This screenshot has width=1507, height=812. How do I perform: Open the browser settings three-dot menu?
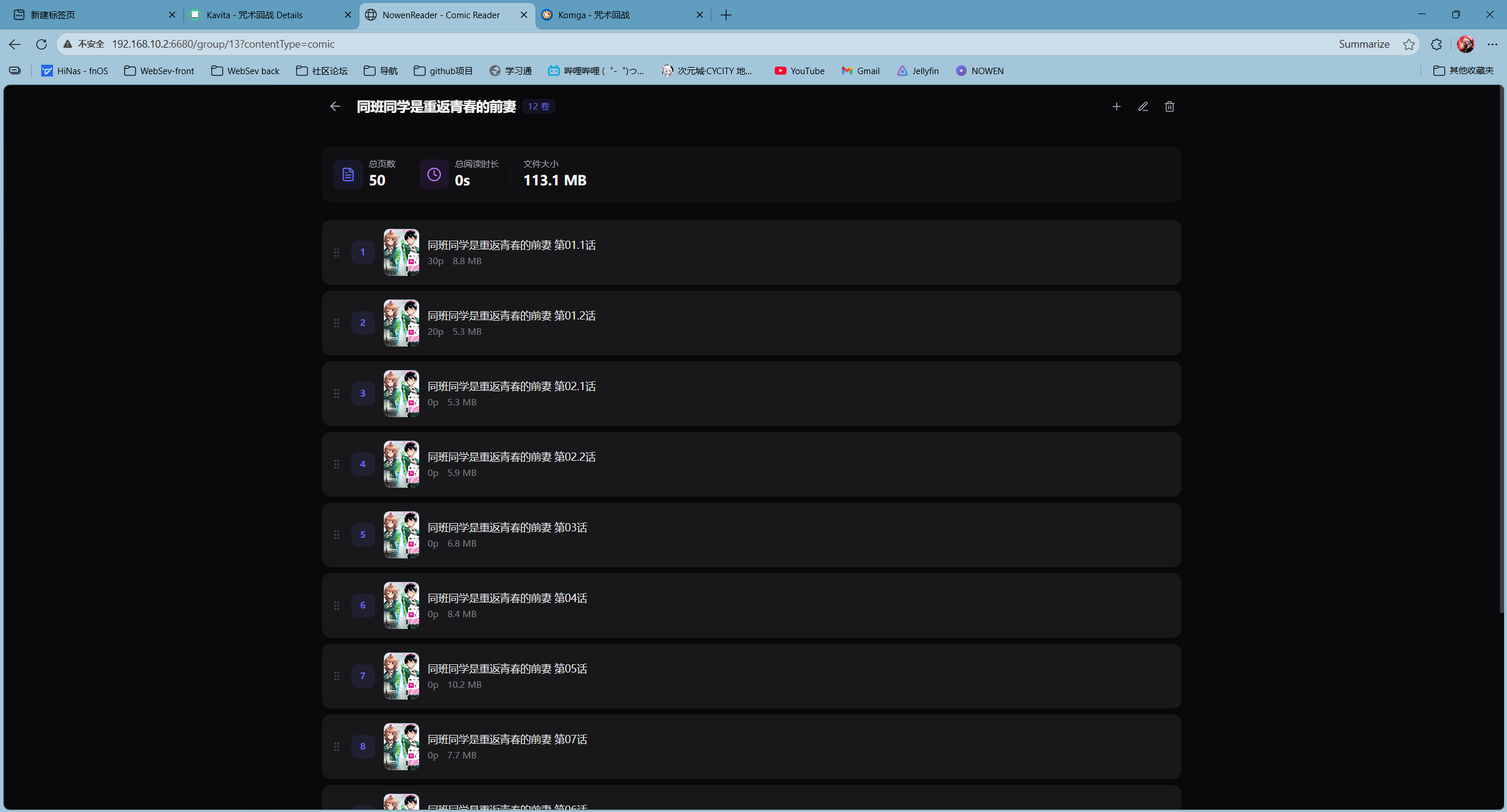click(x=1492, y=44)
